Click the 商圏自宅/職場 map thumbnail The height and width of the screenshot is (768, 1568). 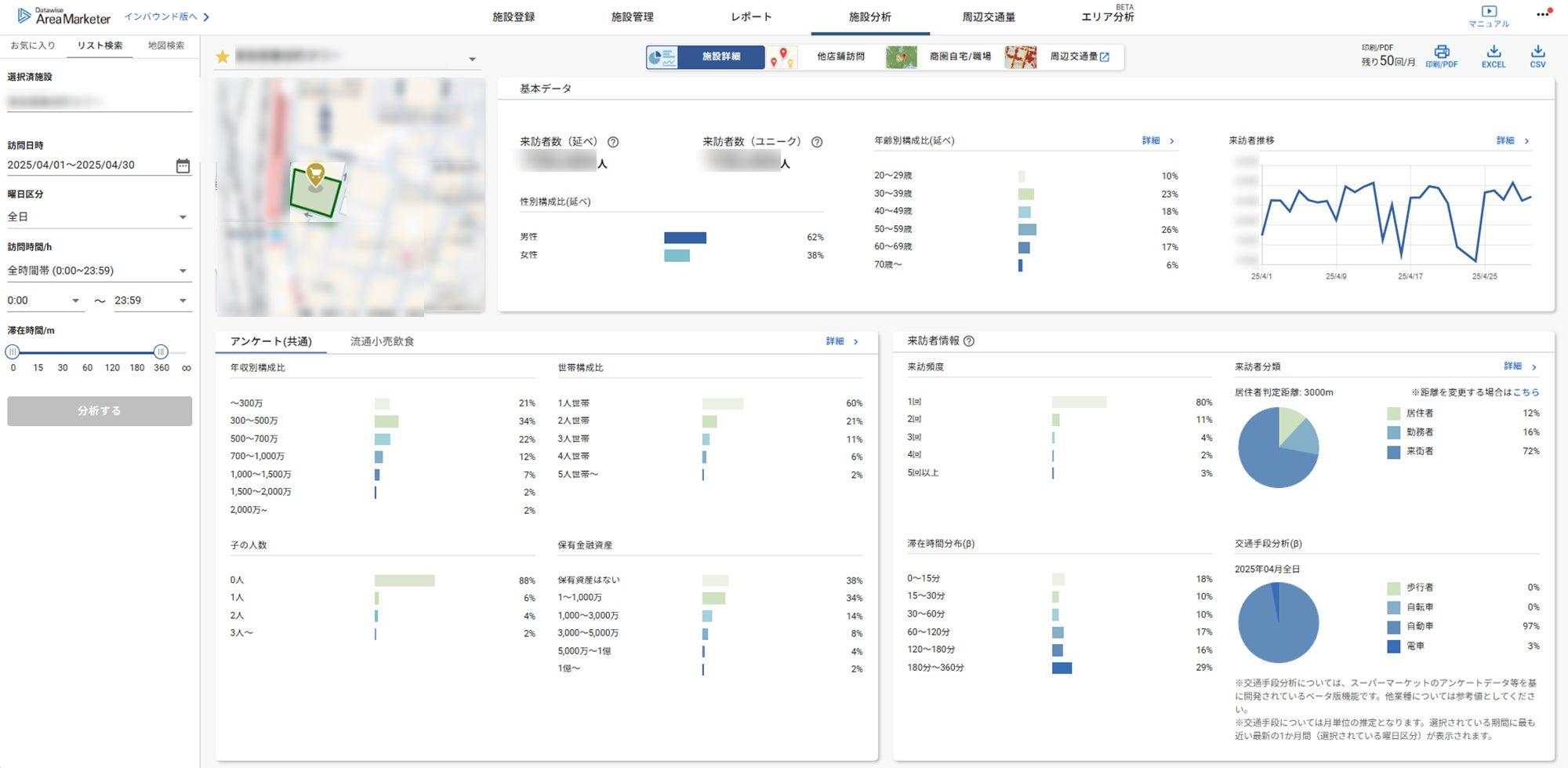901,57
